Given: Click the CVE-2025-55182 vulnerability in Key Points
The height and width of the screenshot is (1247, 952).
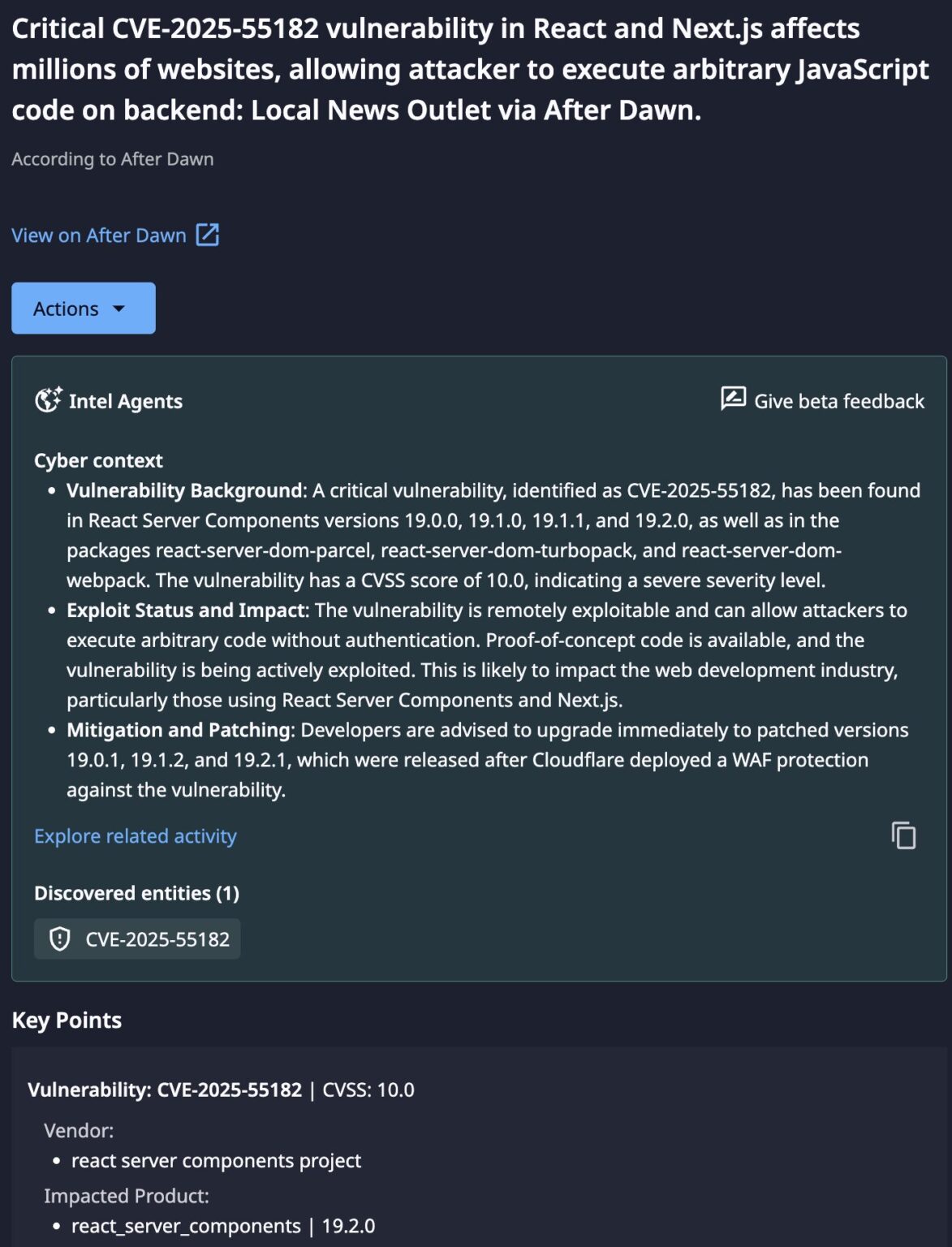Looking at the screenshot, I should tap(229, 1090).
